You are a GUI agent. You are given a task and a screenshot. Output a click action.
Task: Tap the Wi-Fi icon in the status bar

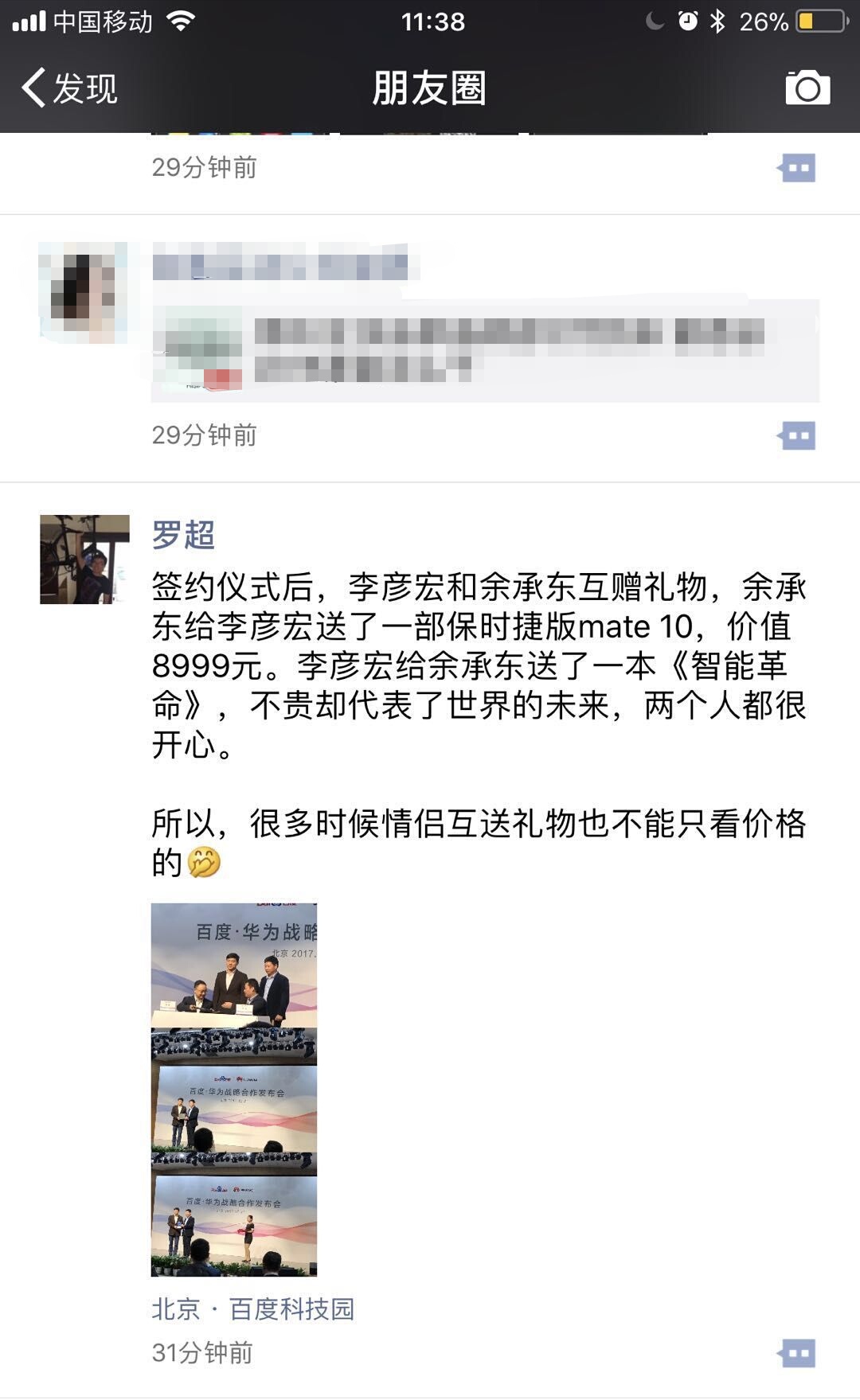tap(182, 21)
